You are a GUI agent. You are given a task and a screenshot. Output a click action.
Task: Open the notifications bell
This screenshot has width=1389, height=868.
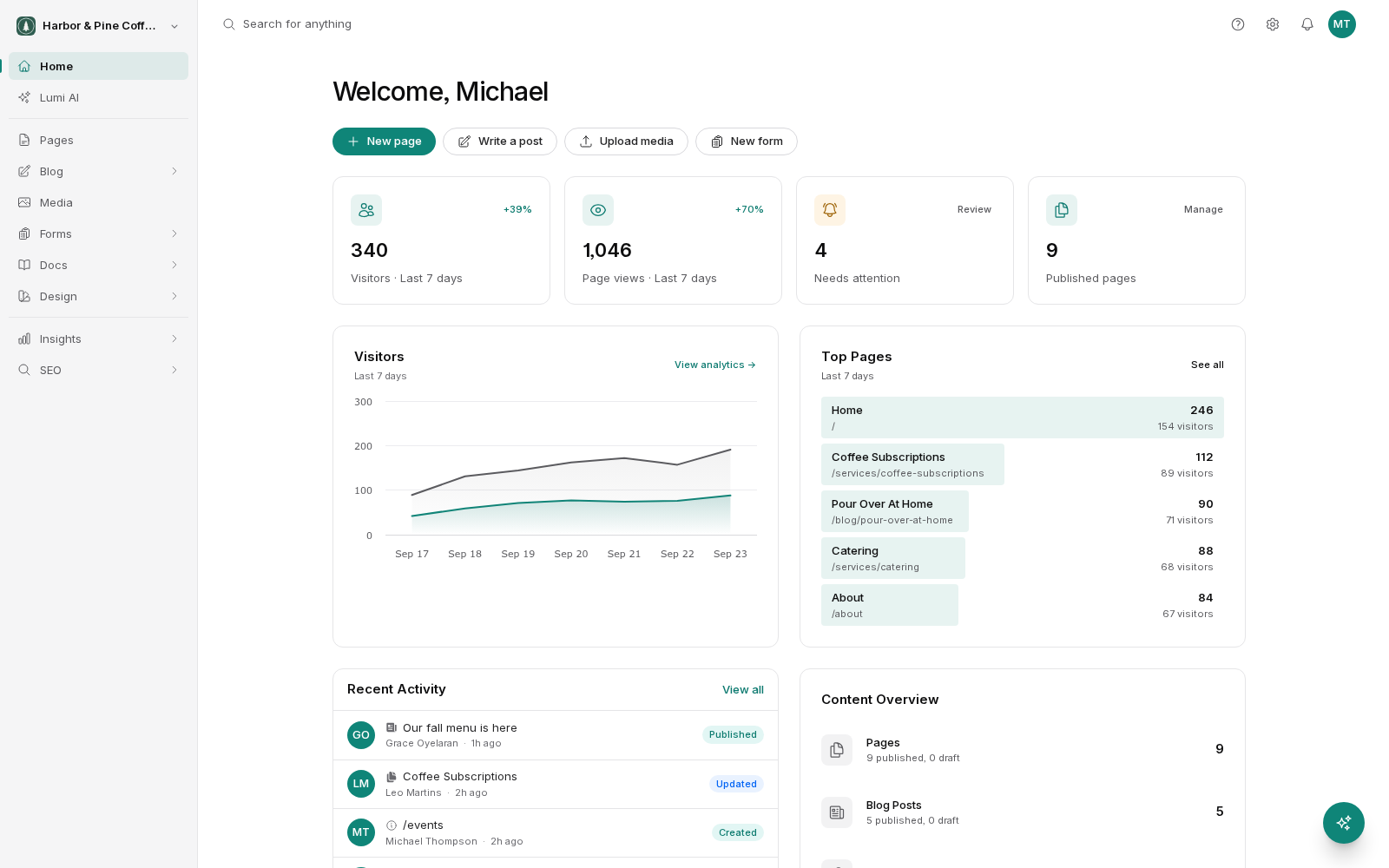1307,24
